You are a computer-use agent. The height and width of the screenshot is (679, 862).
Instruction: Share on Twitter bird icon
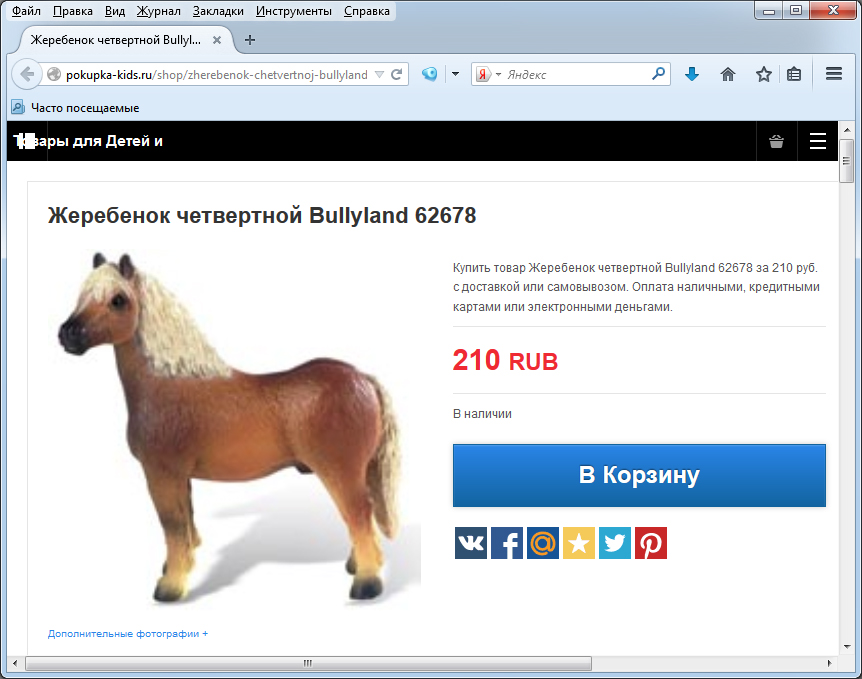[615, 543]
